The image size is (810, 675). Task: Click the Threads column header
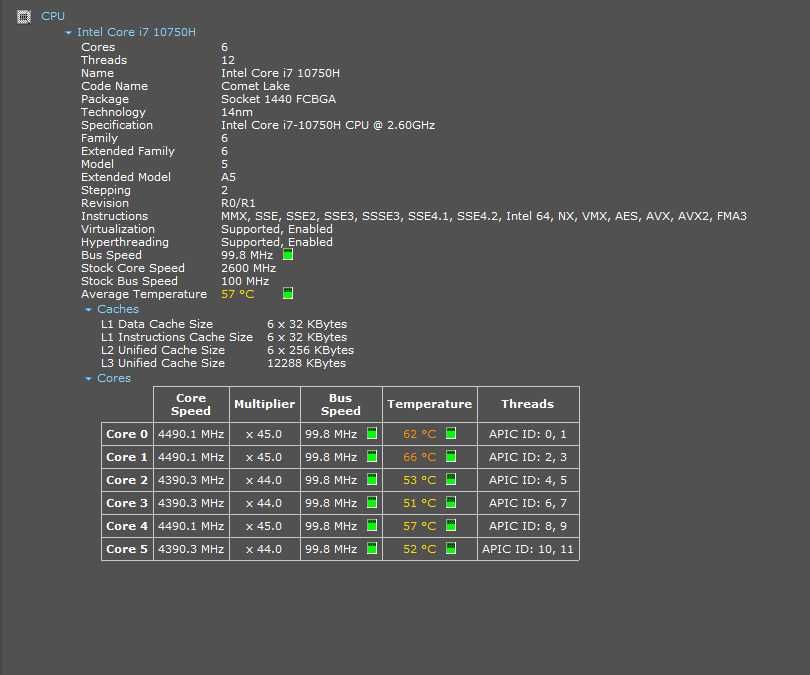coord(528,404)
